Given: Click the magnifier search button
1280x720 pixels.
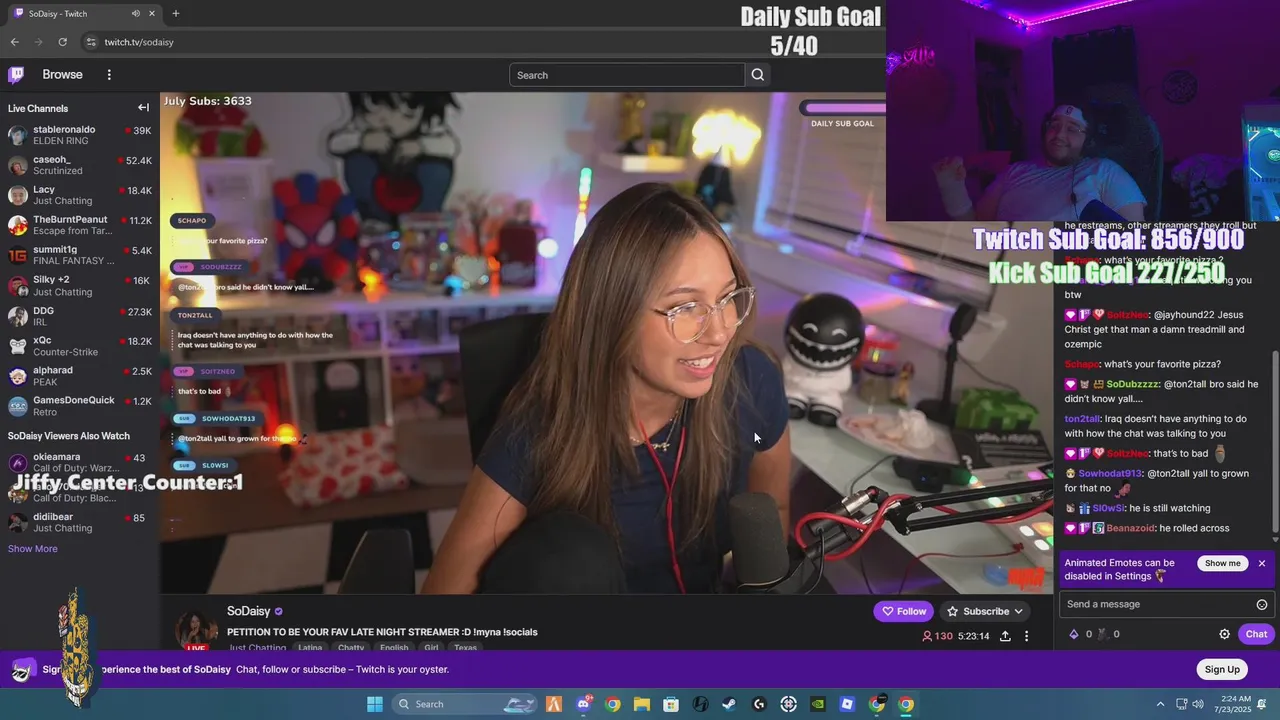Looking at the screenshot, I should tap(757, 75).
